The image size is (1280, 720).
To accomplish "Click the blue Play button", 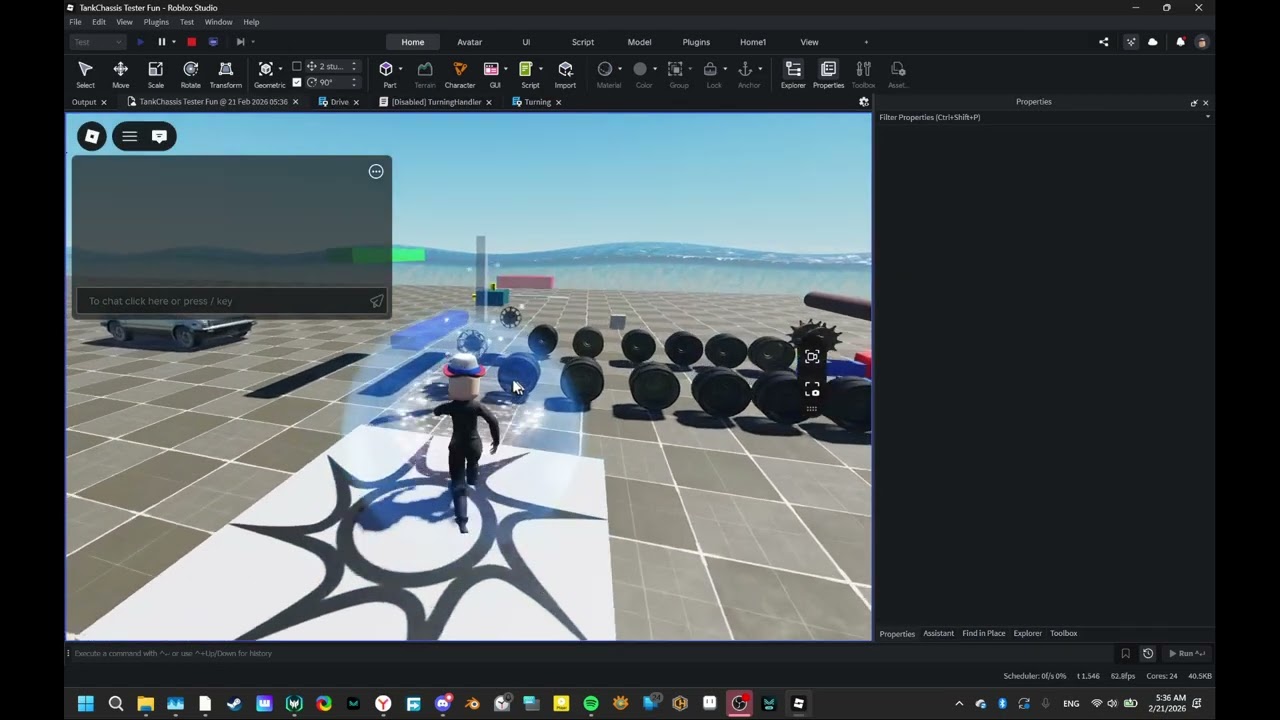I will click(140, 42).
